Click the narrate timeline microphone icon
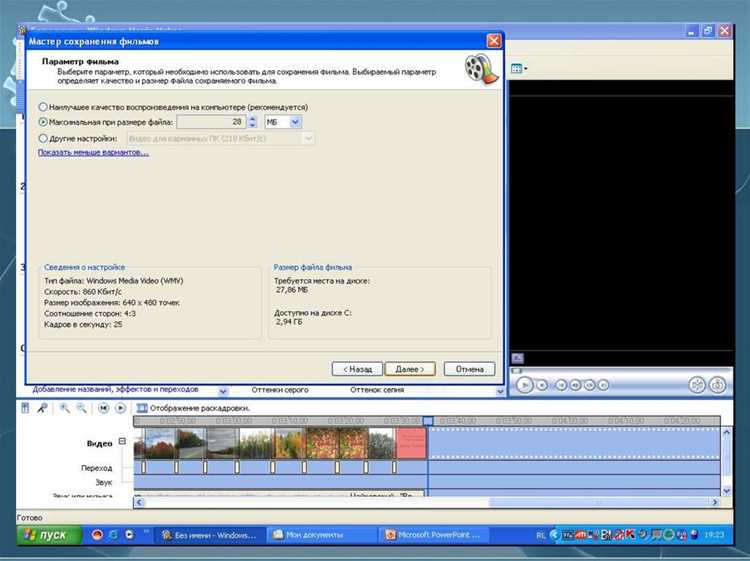This screenshot has width=750, height=561. click(43, 408)
